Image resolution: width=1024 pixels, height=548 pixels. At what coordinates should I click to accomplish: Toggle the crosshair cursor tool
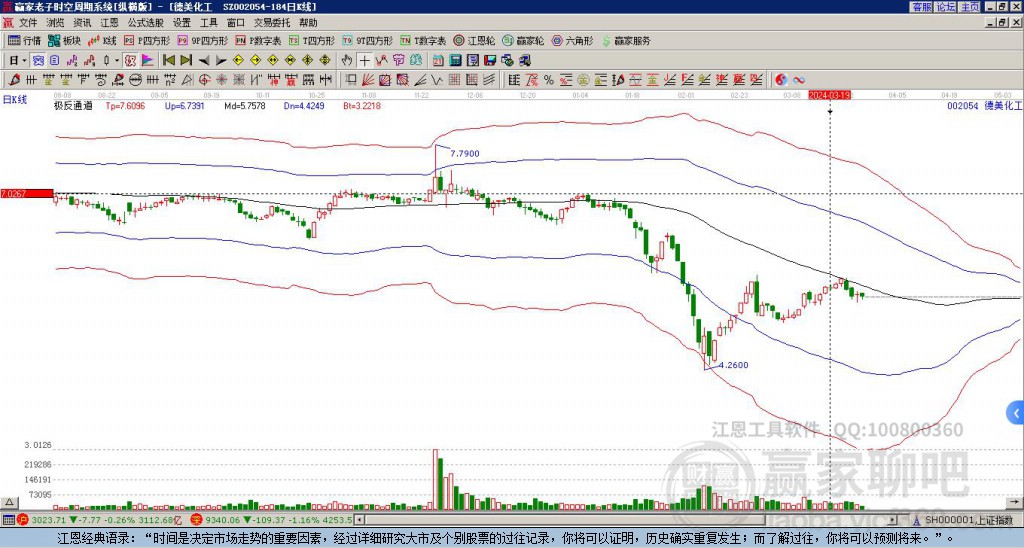tap(364, 61)
